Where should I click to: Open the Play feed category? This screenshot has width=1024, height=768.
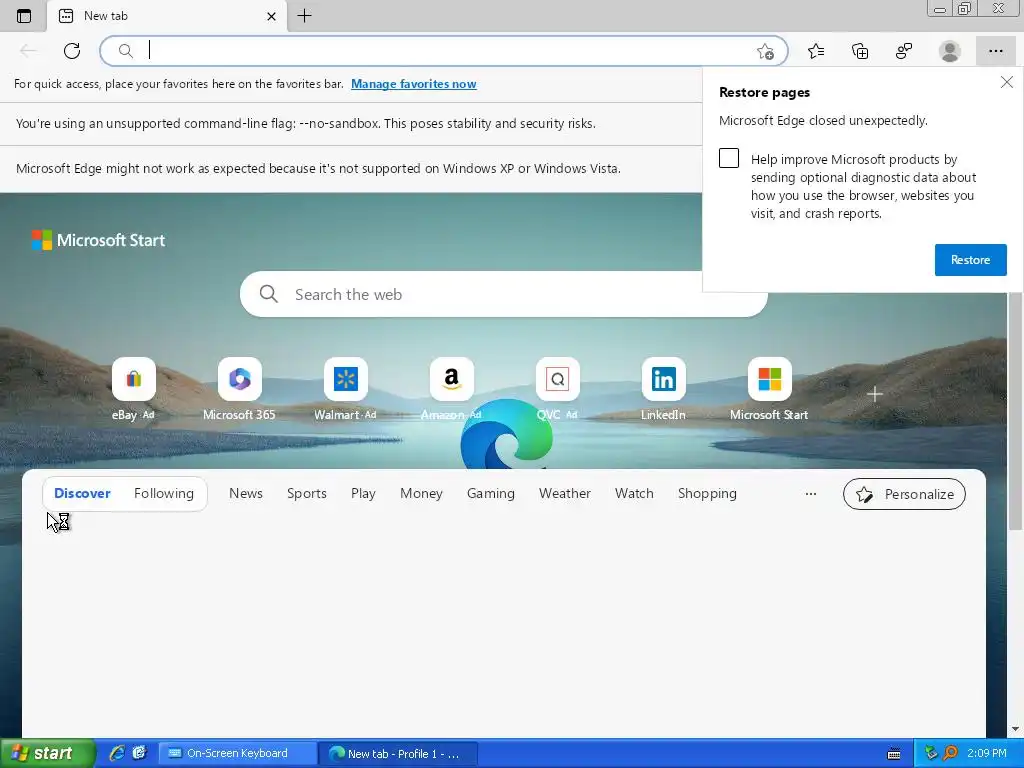[363, 493]
